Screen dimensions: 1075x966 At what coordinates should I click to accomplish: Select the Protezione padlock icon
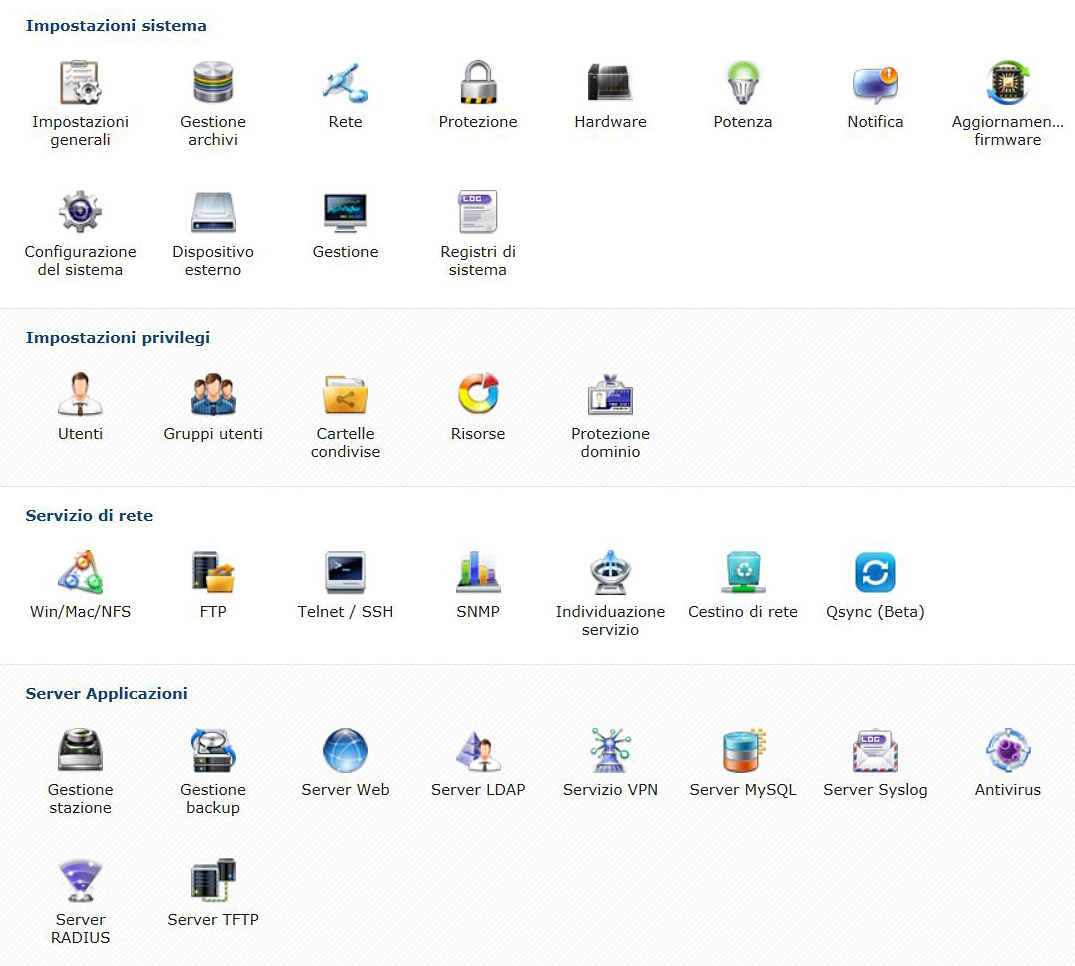(x=478, y=84)
